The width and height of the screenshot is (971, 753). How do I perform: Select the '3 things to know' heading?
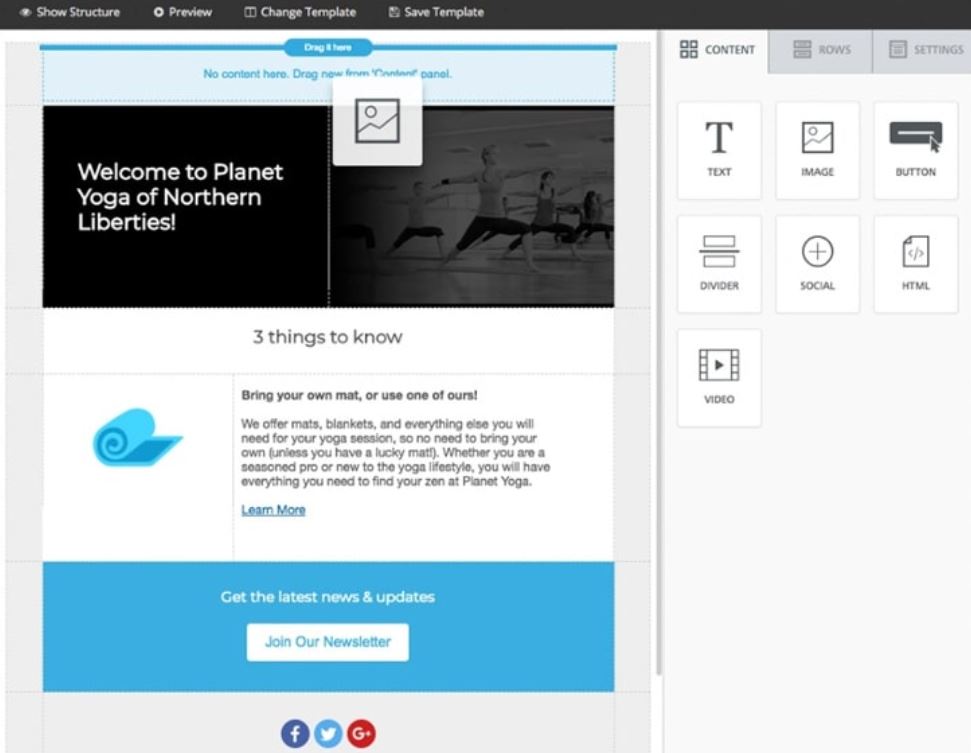(x=328, y=337)
